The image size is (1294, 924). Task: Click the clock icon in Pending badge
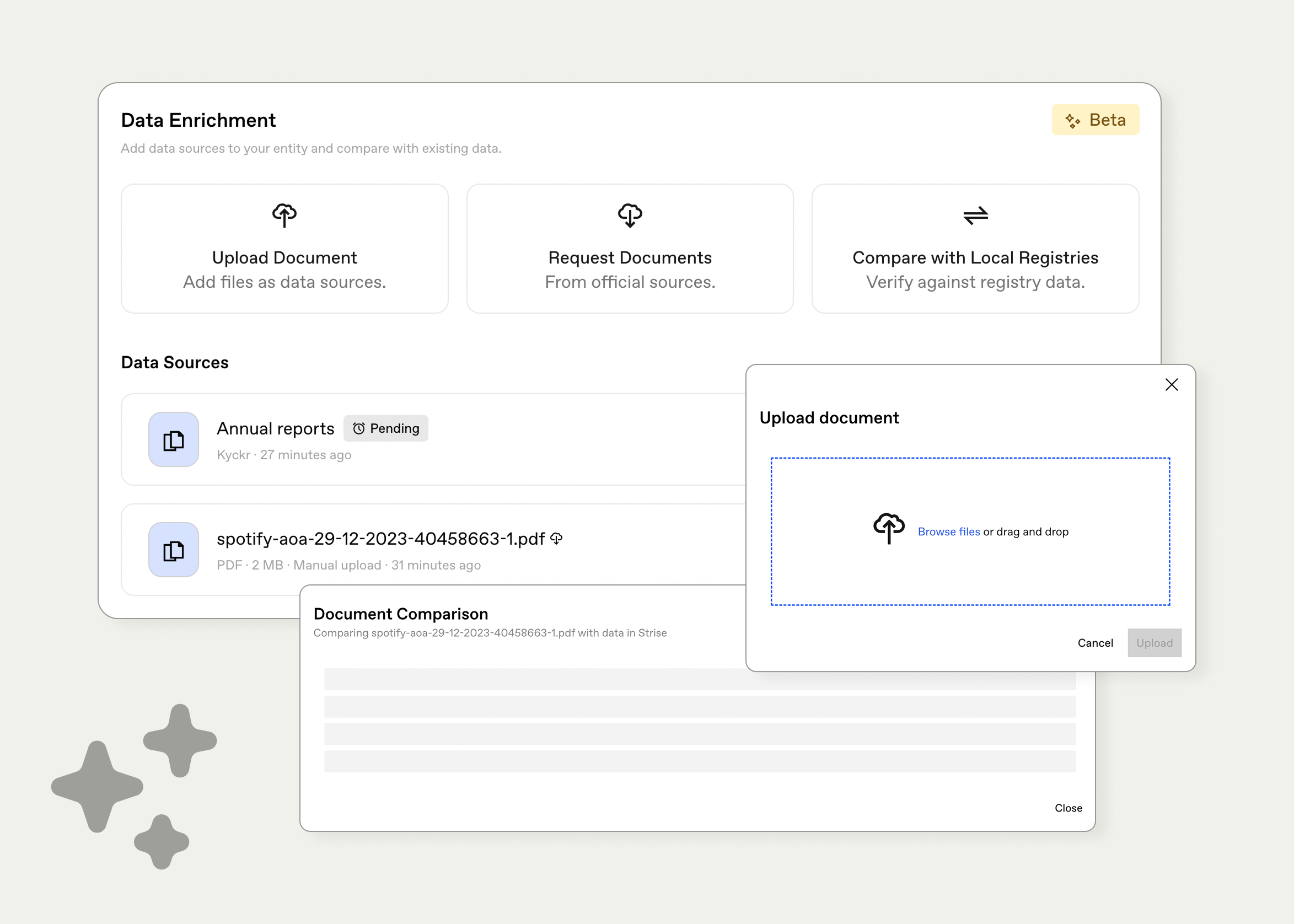click(x=358, y=428)
